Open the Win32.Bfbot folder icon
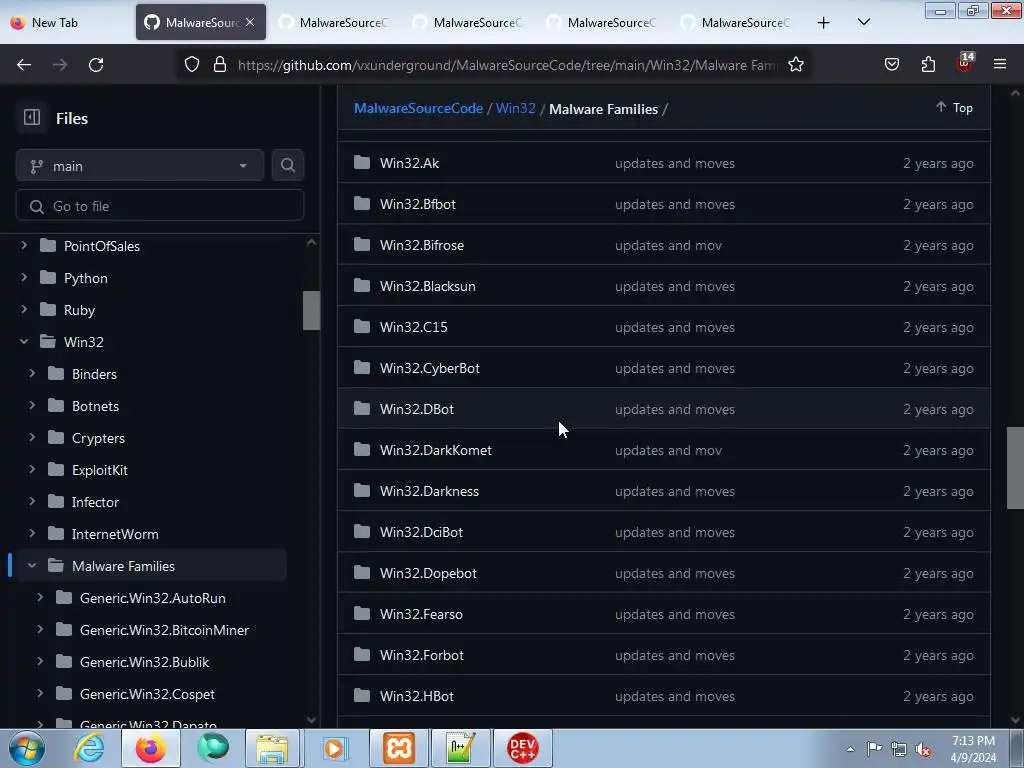This screenshot has height=768, width=1024. tap(362, 204)
